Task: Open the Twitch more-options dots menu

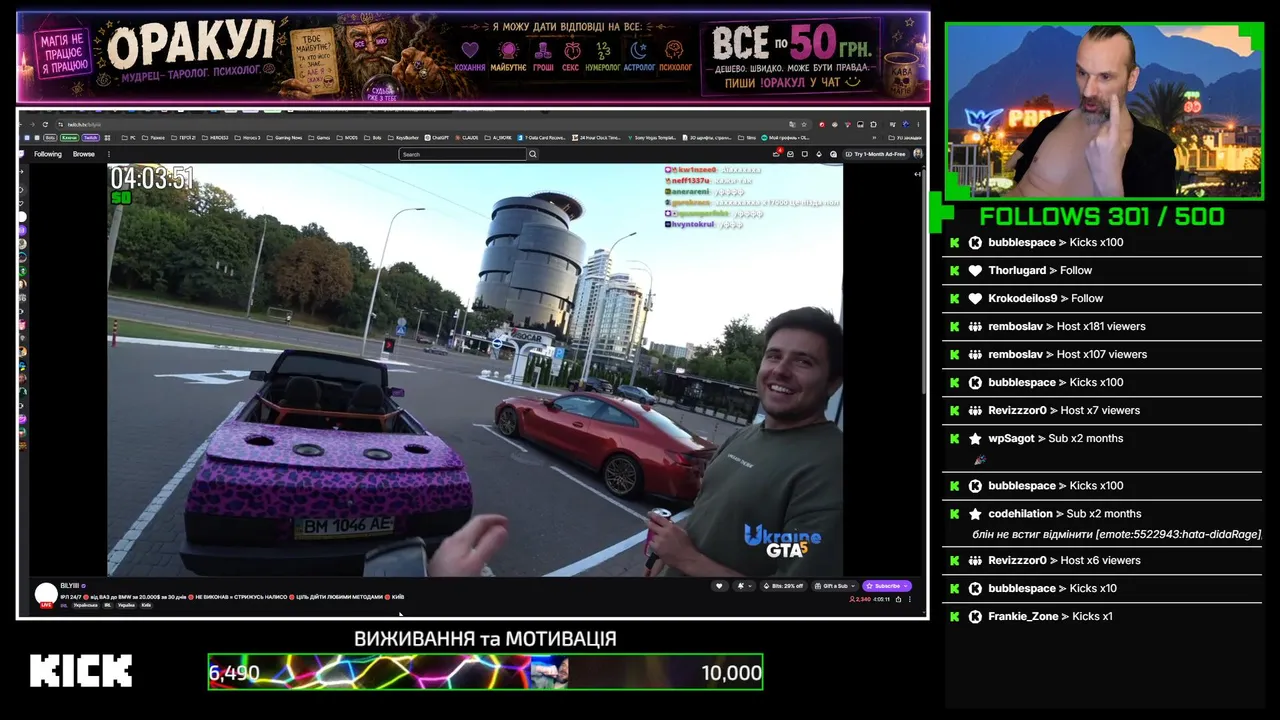Action: [108, 154]
